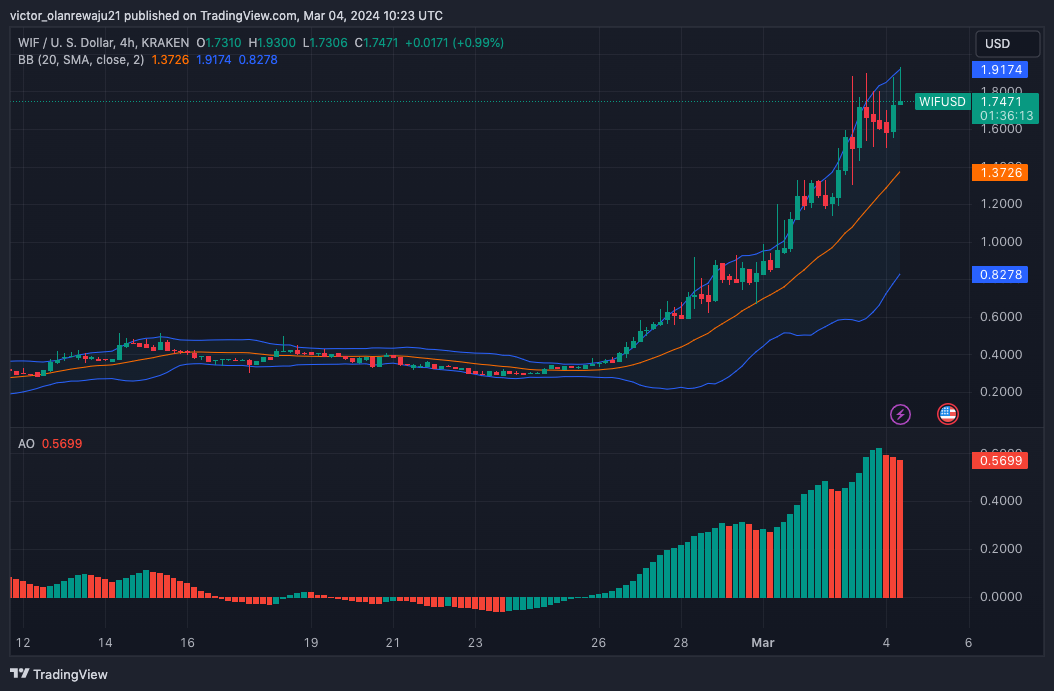Click the BB (20, SMA, close, 2) indicator label
Screen dimensions: 1054x691
81,60
